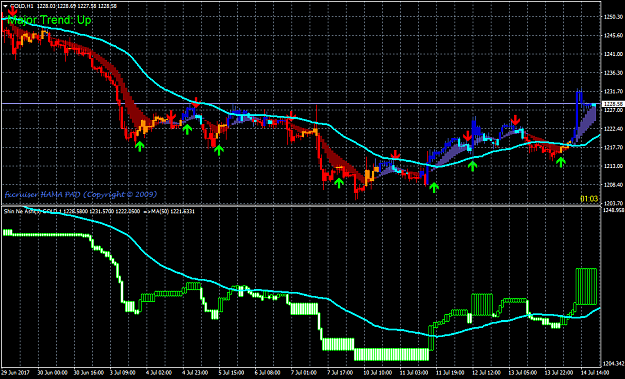This screenshot has height=379, width=625.
Task: Click the 30 Jun 00:00 time axis label
Action: pyautogui.click(x=52, y=373)
